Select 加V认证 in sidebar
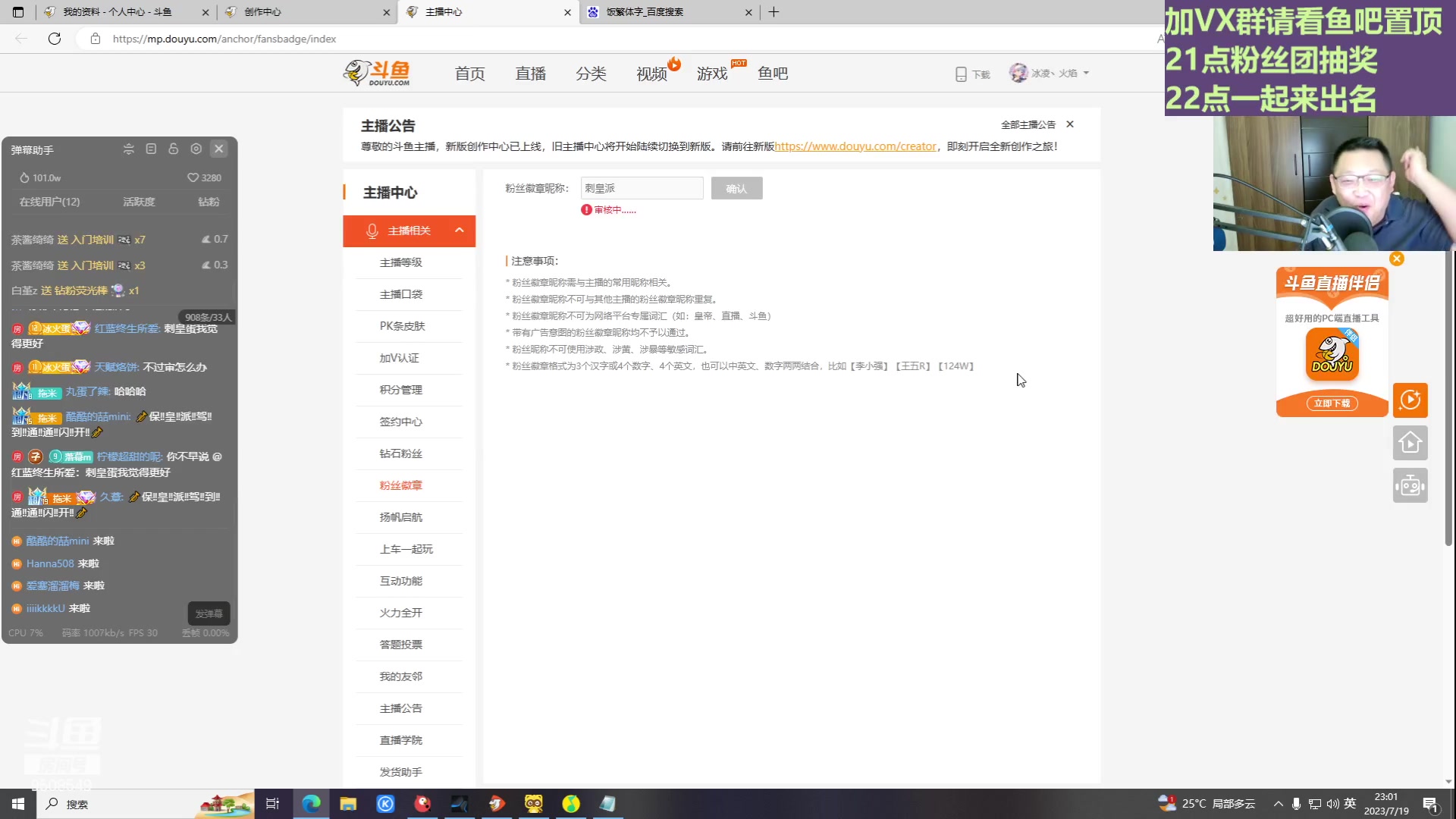This screenshot has width=1456, height=819. pos(400,358)
